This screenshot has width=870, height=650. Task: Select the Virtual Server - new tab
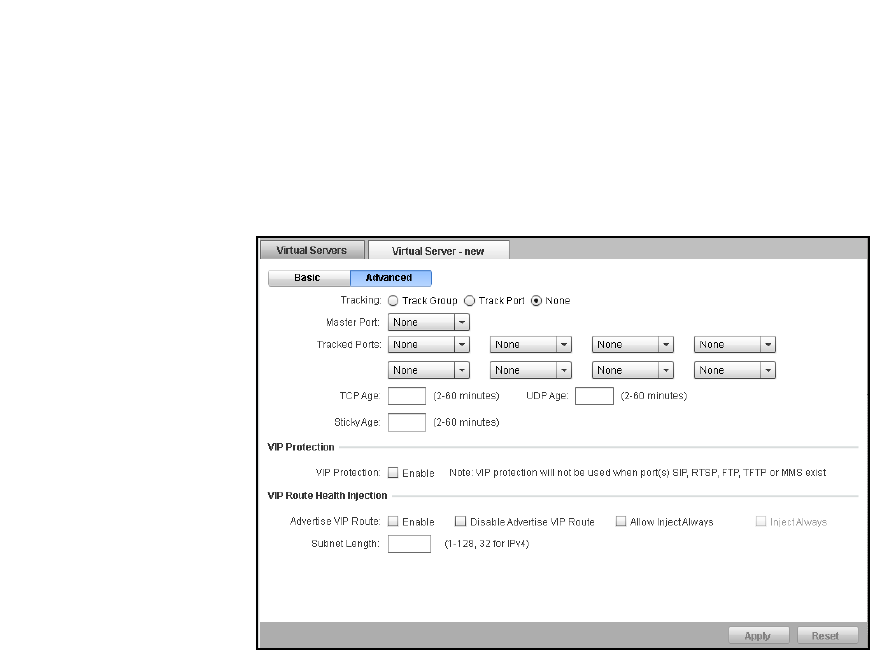(x=438, y=251)
